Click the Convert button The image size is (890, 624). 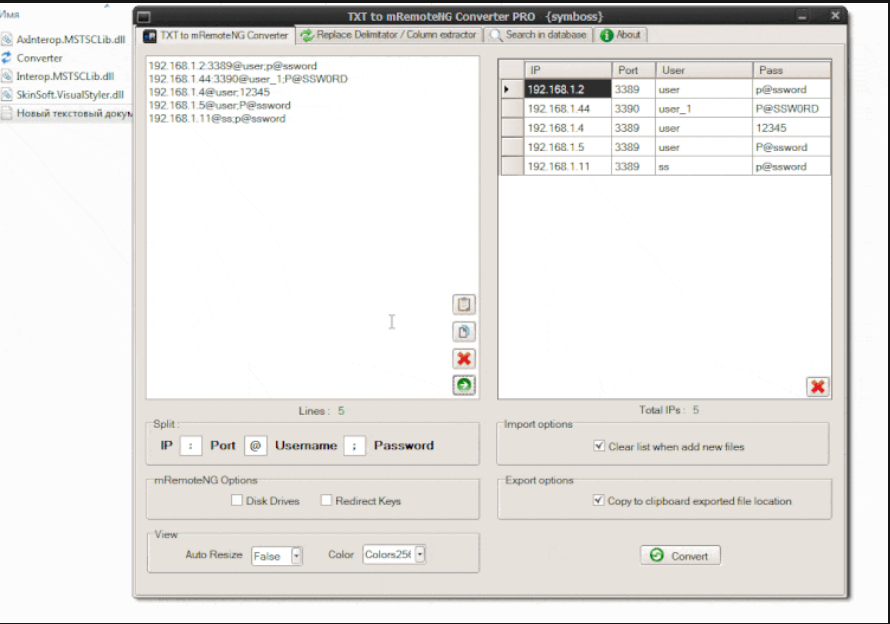point(681,555)
